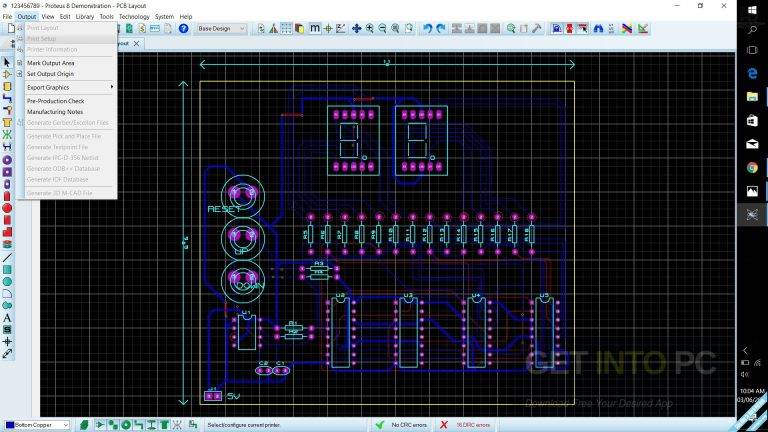Open the Design Rule Manager icon
Screen dimensions: 768x432
(643, 28)
